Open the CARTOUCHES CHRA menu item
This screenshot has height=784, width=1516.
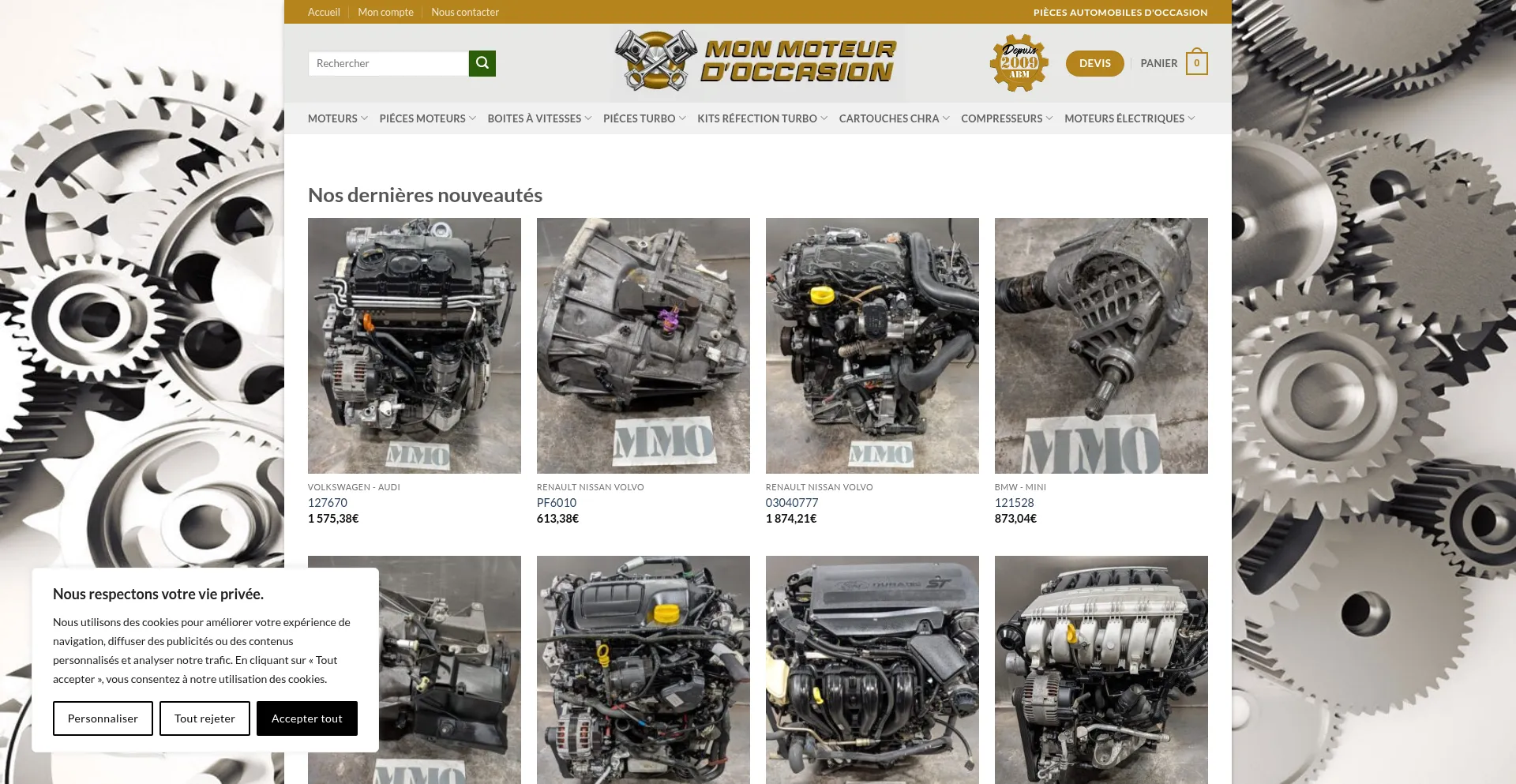(889, 118)
